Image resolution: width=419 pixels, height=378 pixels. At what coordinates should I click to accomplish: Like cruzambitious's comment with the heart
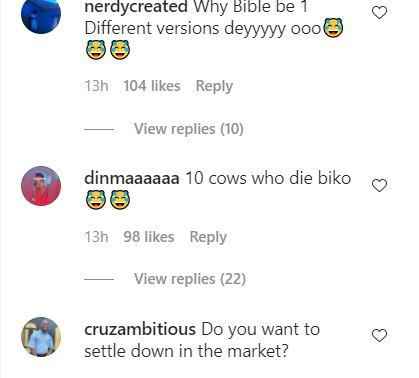[379, 335]
